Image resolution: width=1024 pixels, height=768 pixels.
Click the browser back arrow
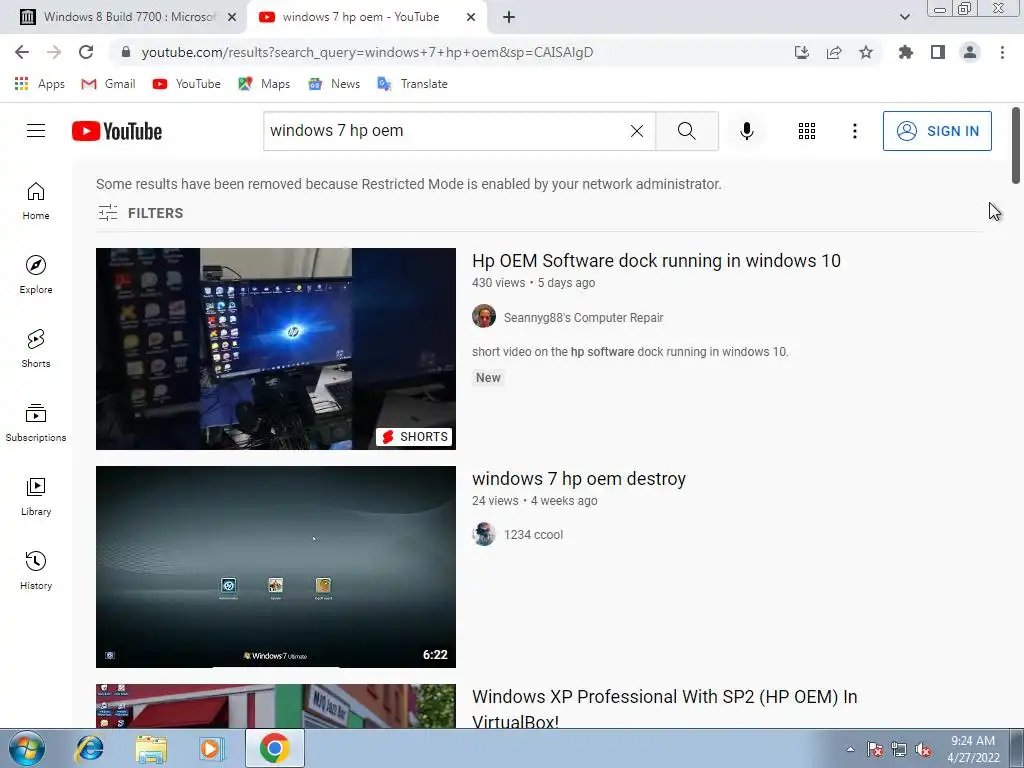(x=22, y=52)
